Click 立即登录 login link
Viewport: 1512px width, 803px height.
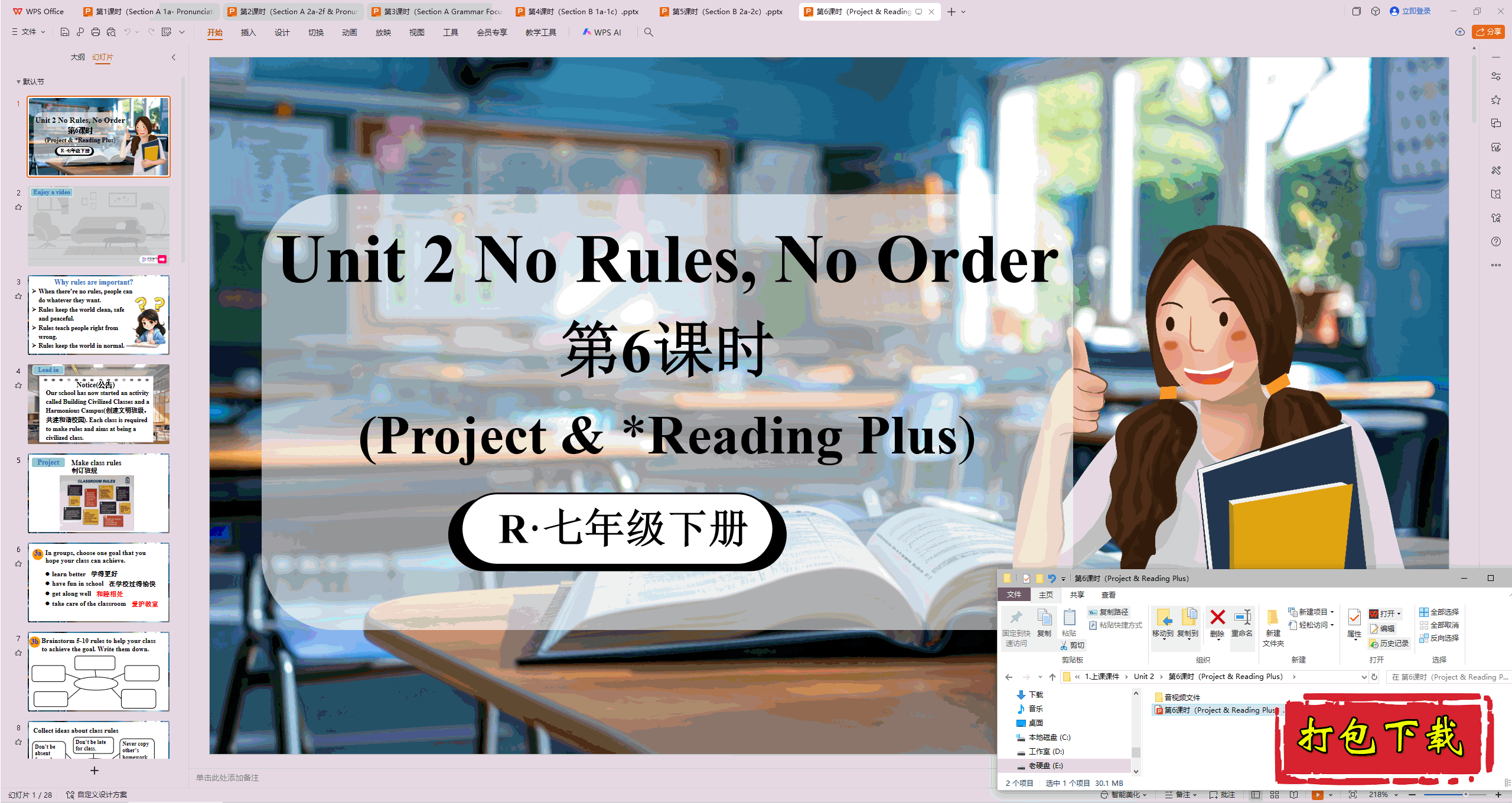[1410, 11]
